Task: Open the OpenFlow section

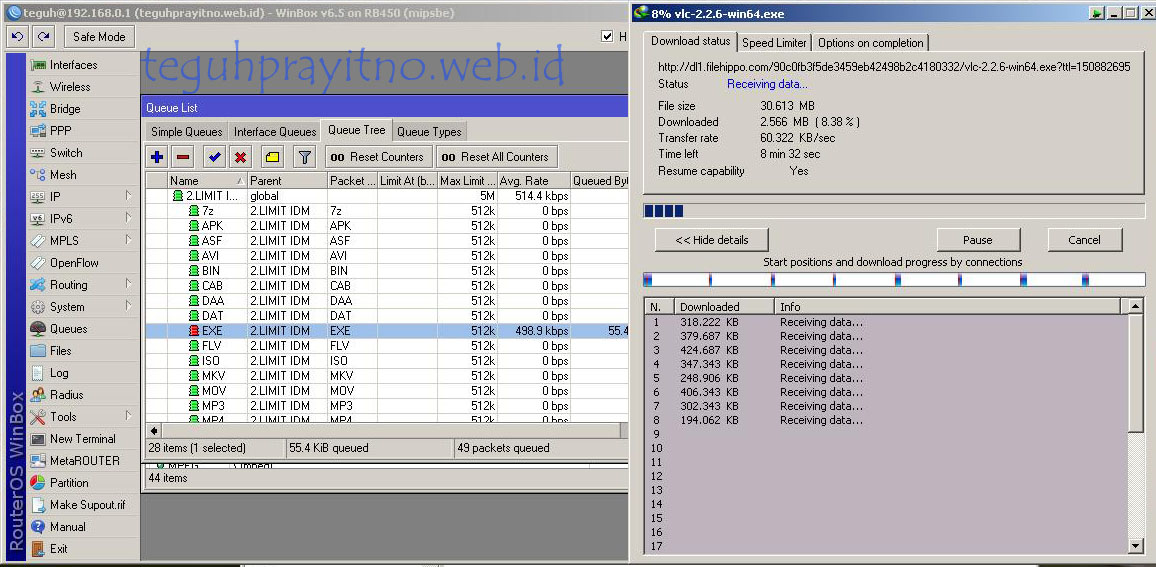Action: 74,263
